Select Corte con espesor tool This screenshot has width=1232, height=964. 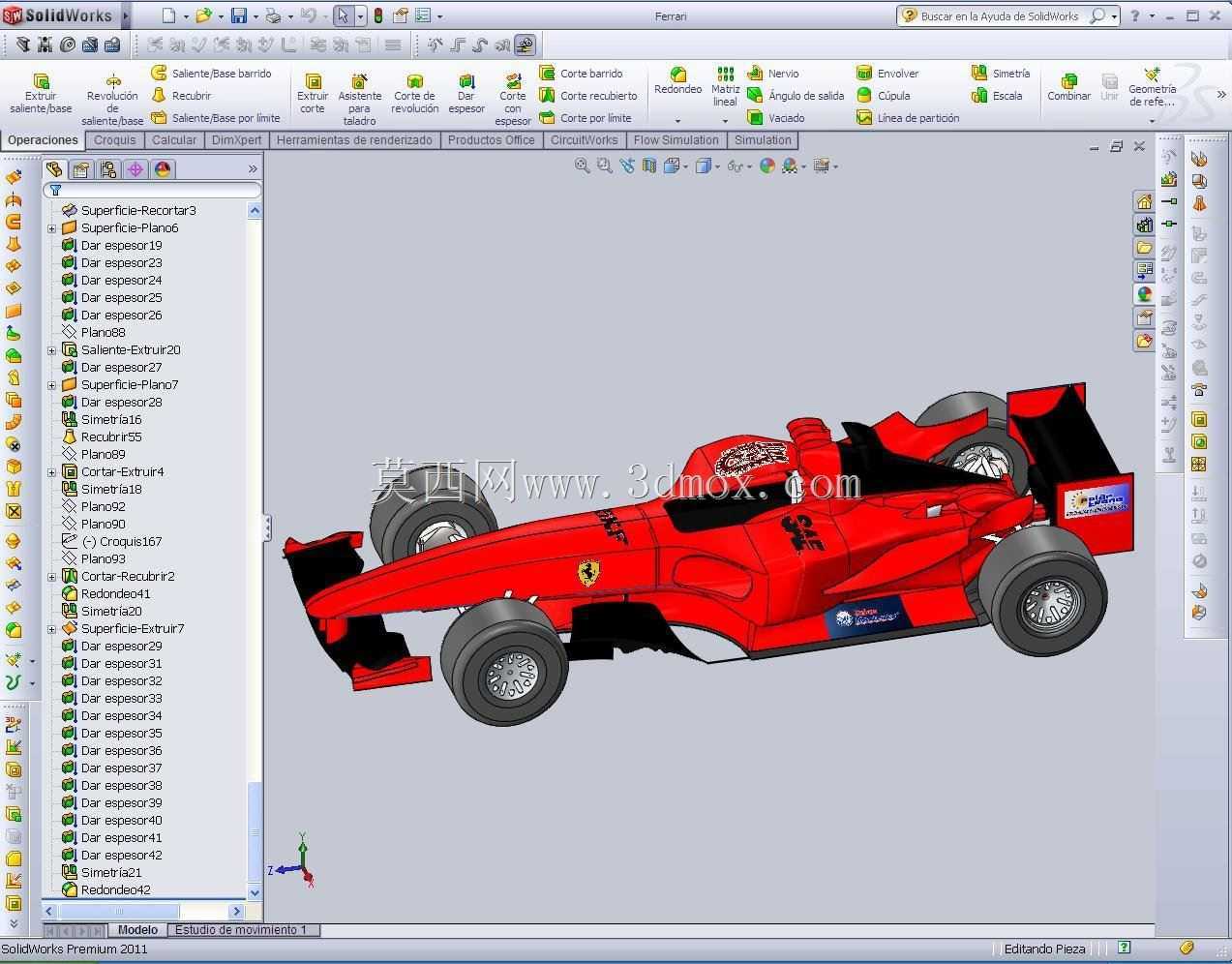[513, 99]
